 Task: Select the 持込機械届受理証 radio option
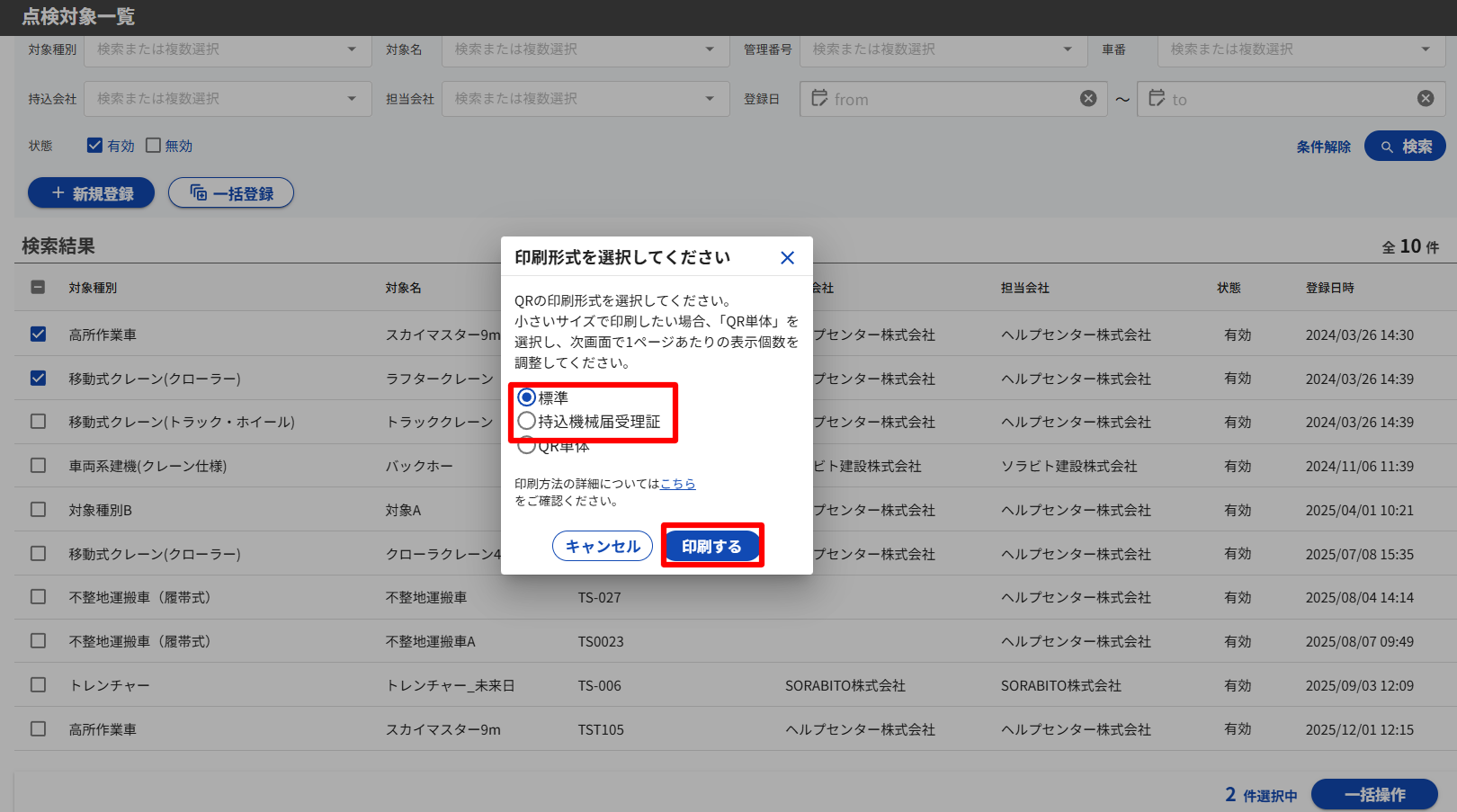527,421
